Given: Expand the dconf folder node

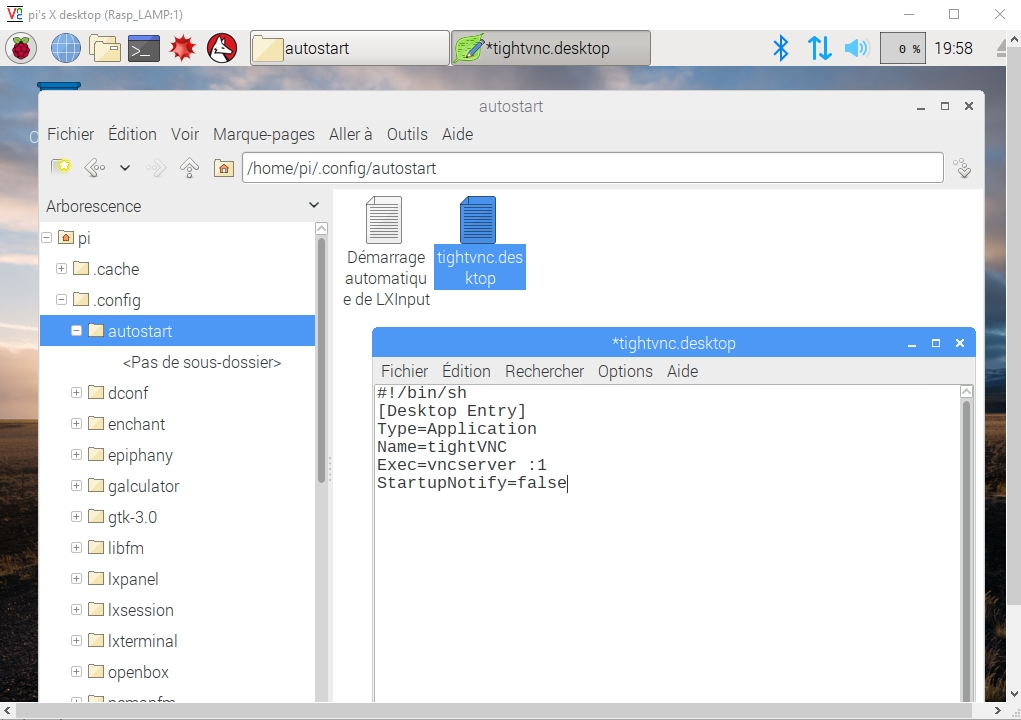Looking at the screenshot, I should [76, 393].
